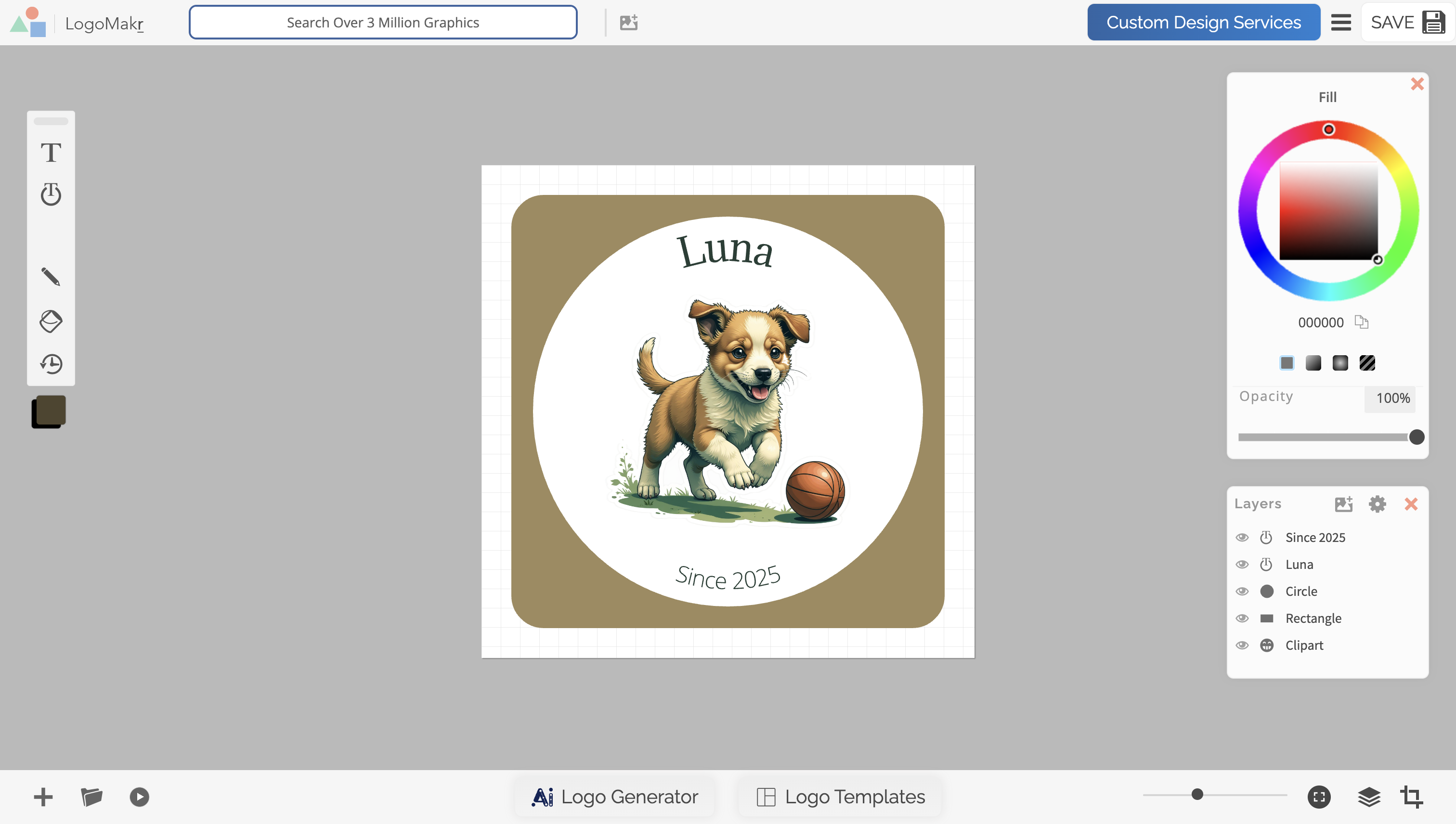Open the AI Logo Generator

[x=615, y=797]
